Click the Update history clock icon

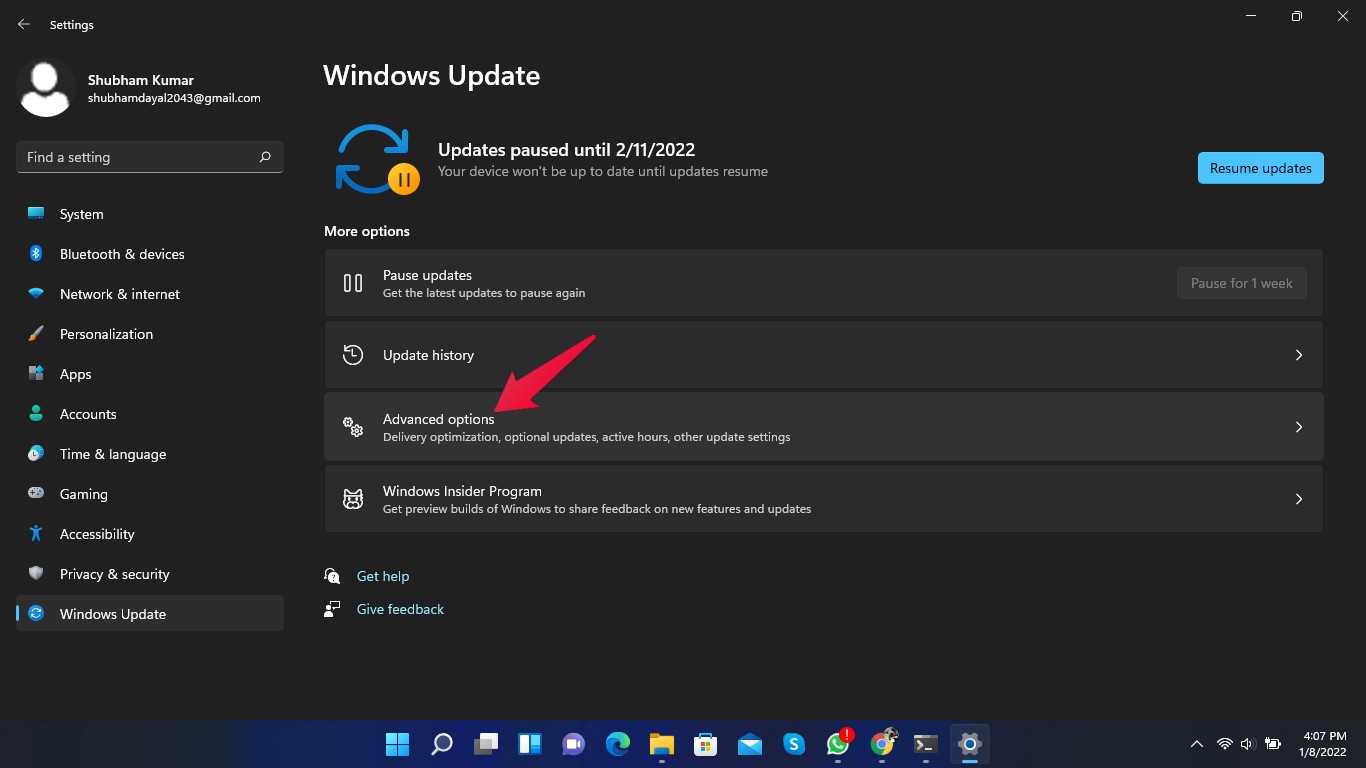coord(353,355)
